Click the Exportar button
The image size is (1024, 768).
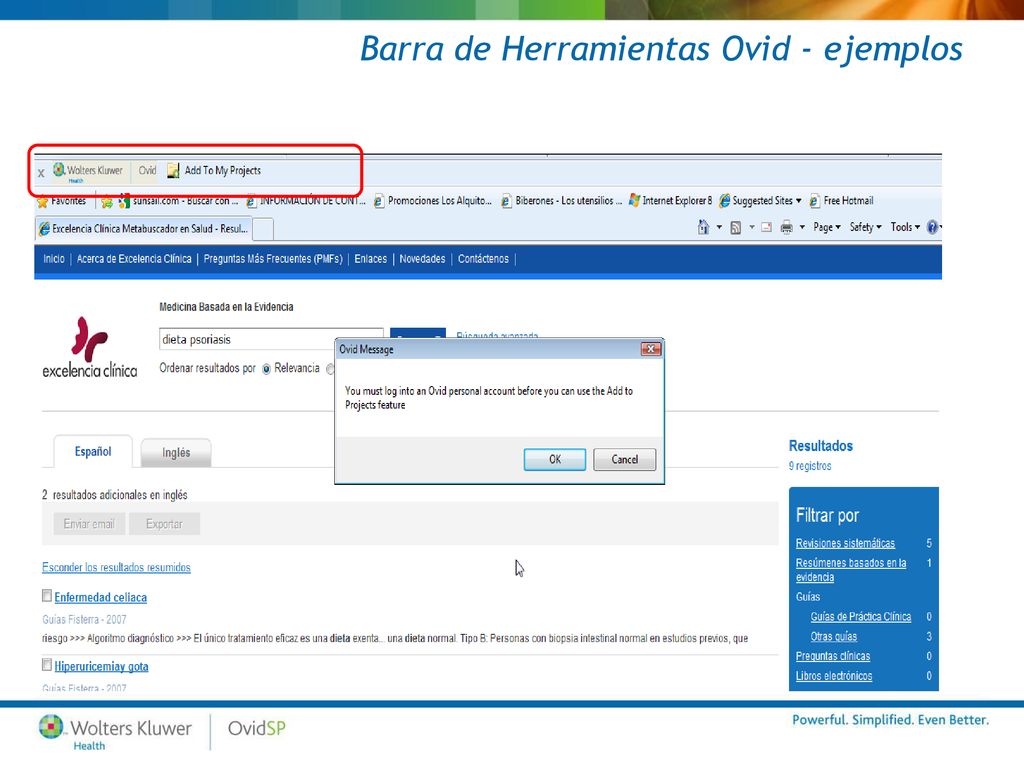click(164, 524)
